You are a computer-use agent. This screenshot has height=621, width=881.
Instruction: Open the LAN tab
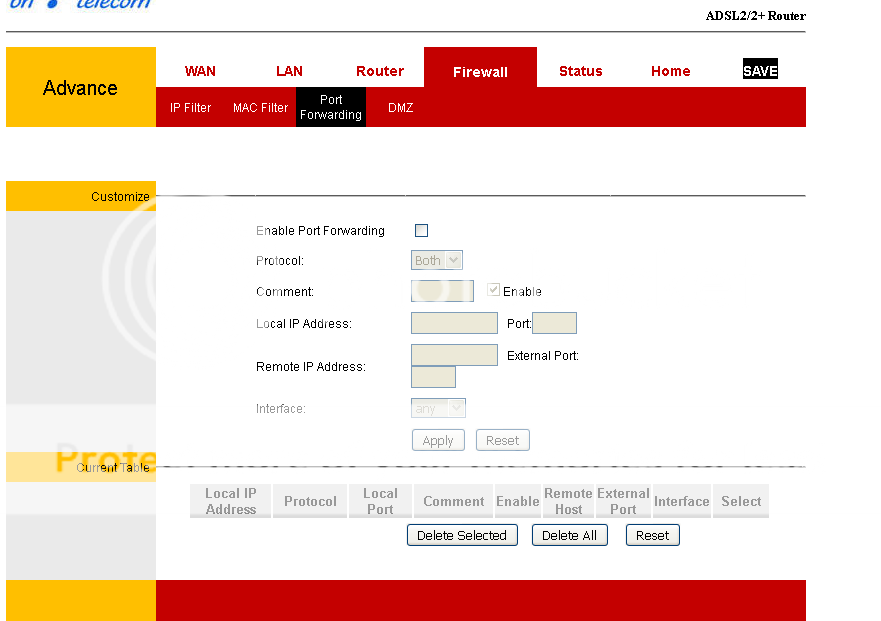289,71
